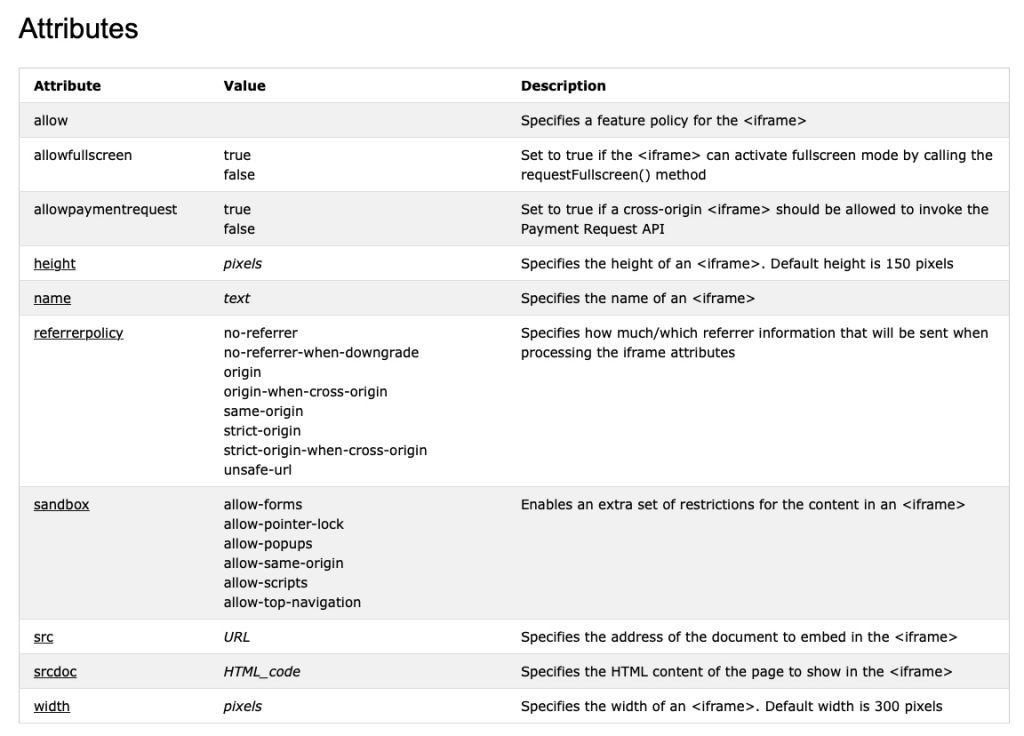The image size is (1024, 736).
Task: Click the no-referrer-when-downgrade value
Action: click(x=321, y=352)
